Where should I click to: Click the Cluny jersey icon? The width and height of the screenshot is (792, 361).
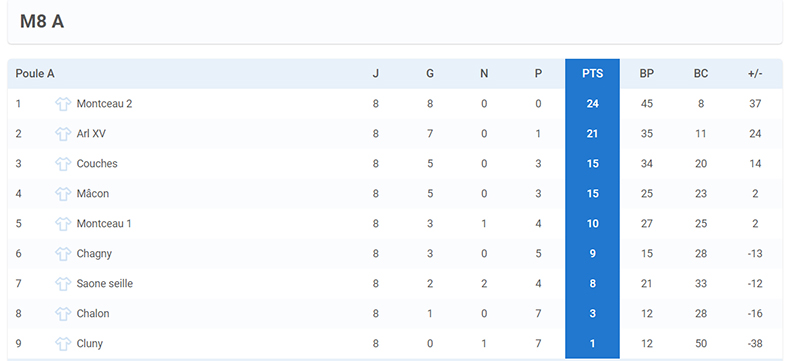[x=63, y=344]
